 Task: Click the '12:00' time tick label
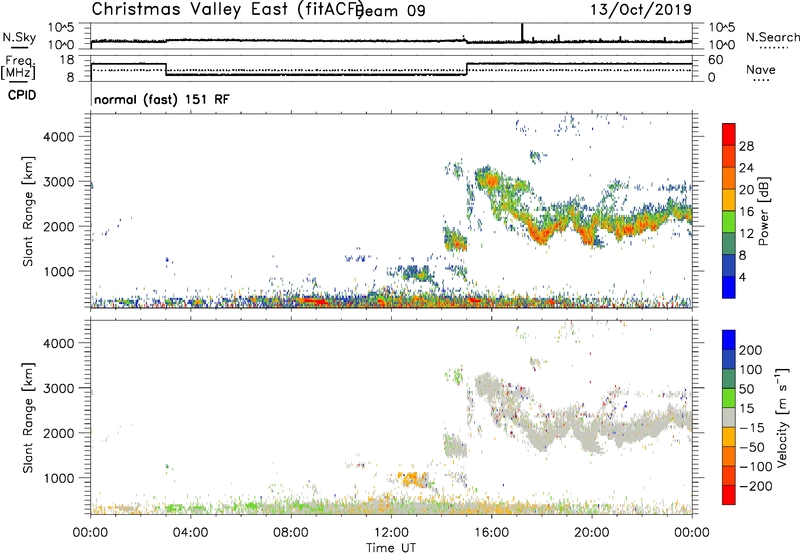(391, 533)
